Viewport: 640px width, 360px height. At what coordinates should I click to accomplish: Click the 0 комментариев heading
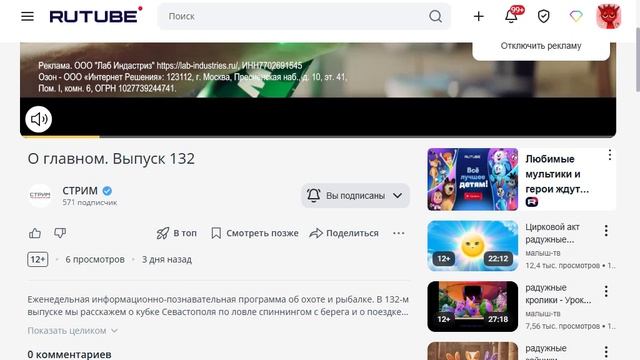click(x=69, y=354)
